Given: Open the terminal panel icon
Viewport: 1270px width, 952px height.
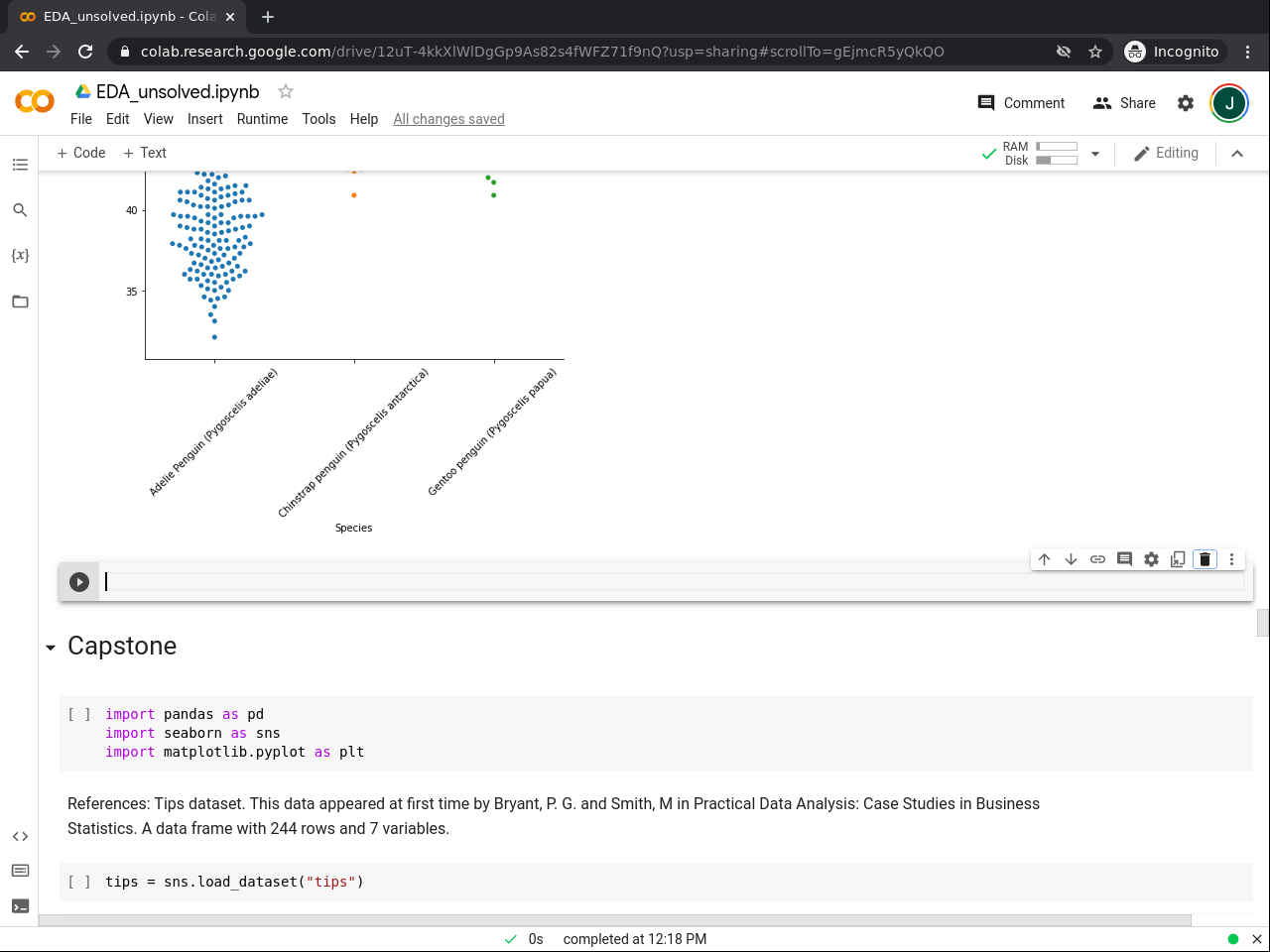Looking at the screenshot, I should point(20,906).
